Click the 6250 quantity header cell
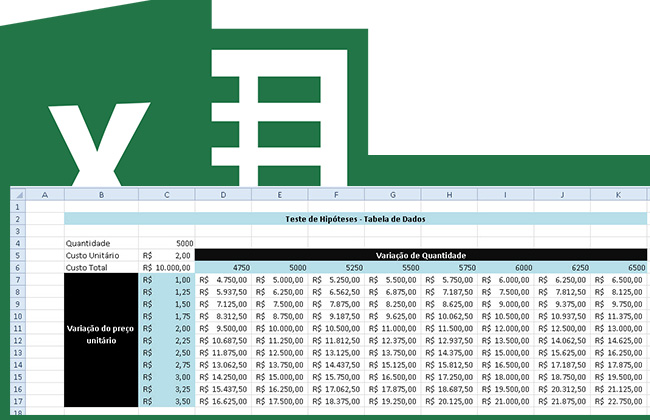The image size is (650, 420). coord(562,267)
